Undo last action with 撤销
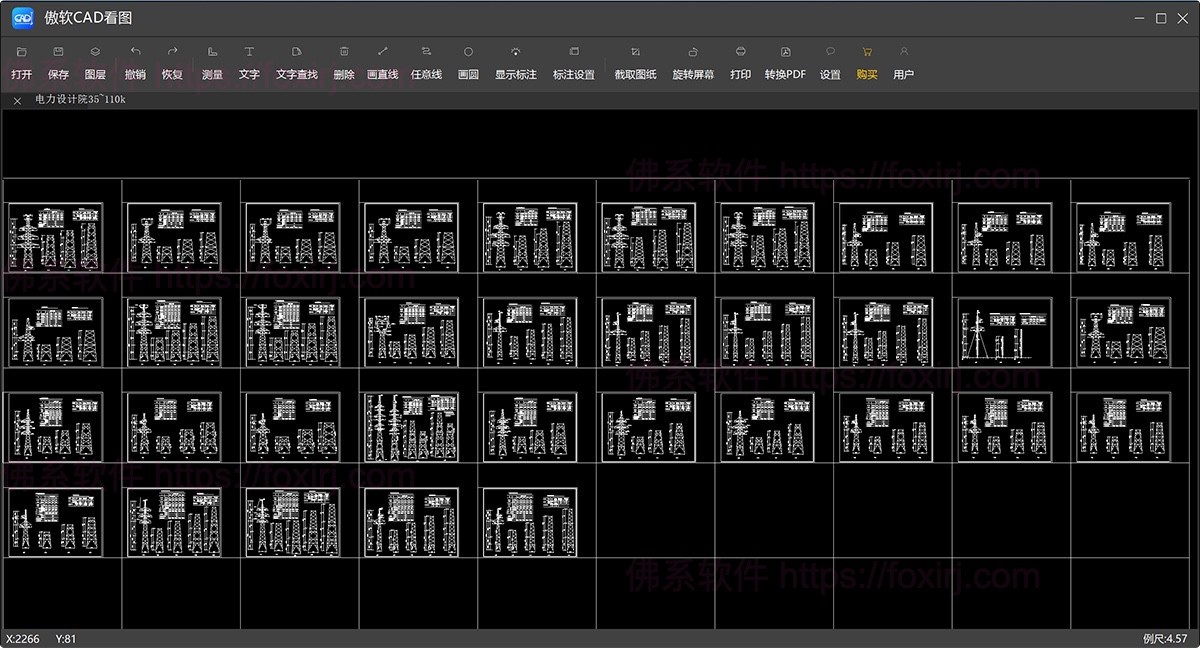Screen dimensions: 1200x648 136,62
